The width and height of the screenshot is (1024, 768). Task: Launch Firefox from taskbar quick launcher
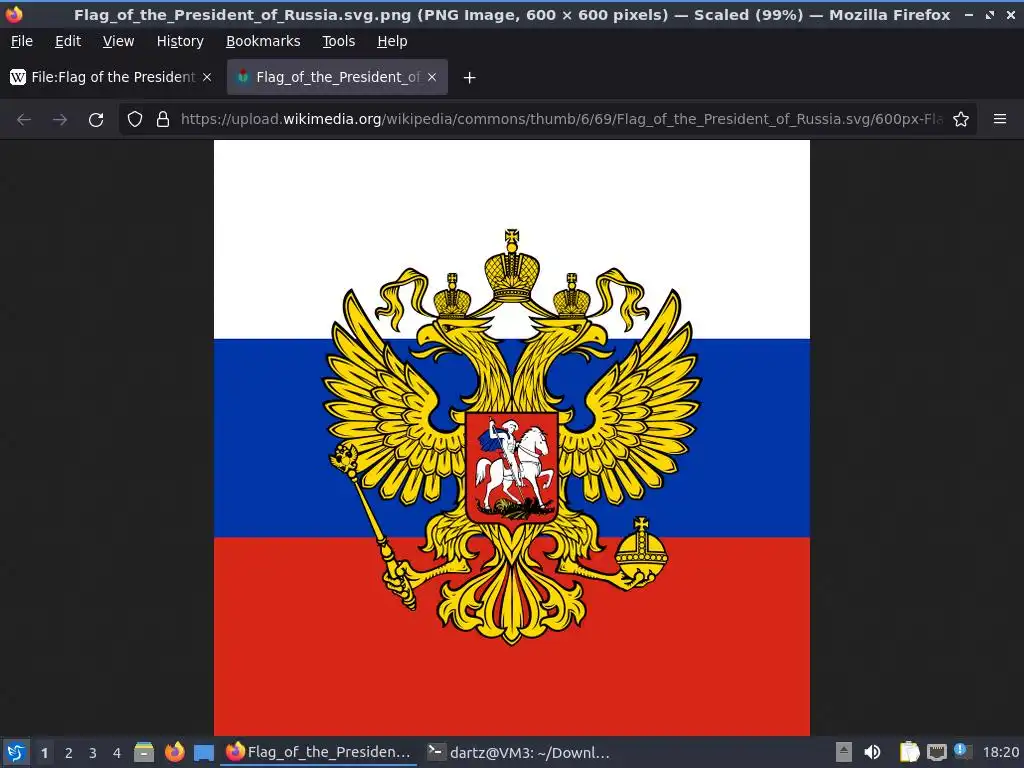pos(174,752)
